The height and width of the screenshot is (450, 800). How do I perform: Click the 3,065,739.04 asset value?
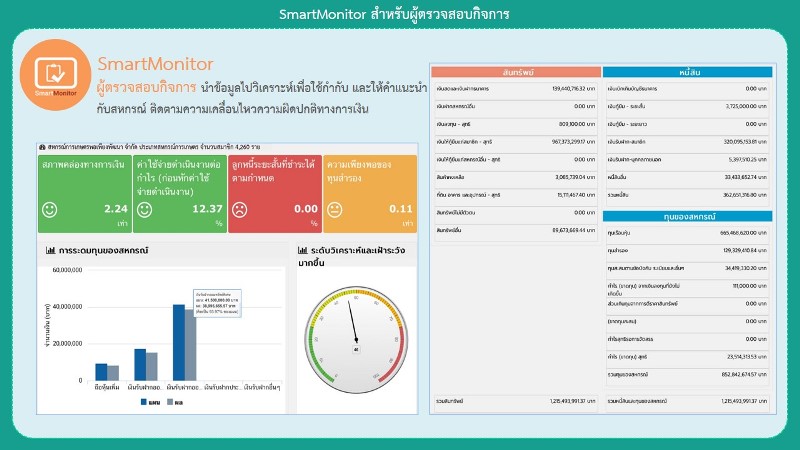click(575, 177)
